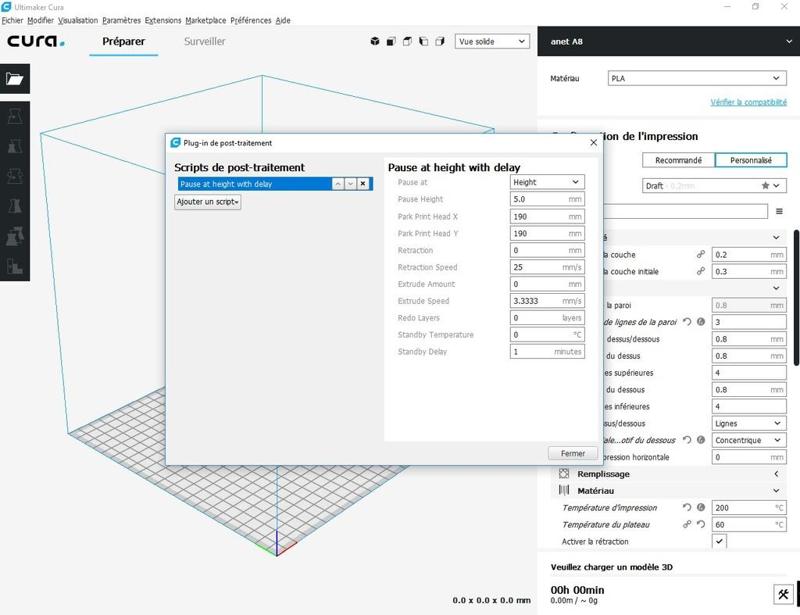Click Retraction Speed input field
This screenshot has width=800, height=615.
547,267
